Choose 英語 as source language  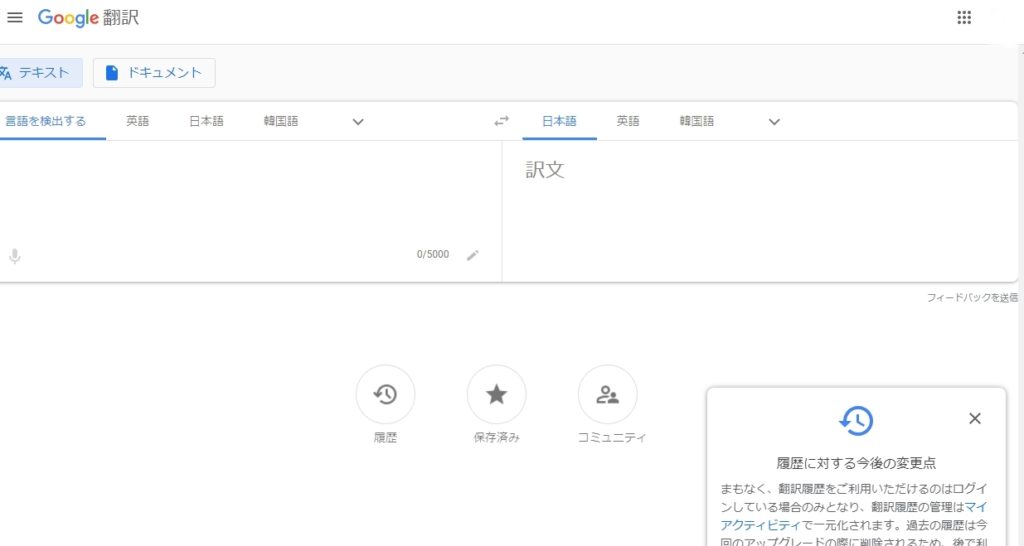pyautogui.click(x=137, y=121)
